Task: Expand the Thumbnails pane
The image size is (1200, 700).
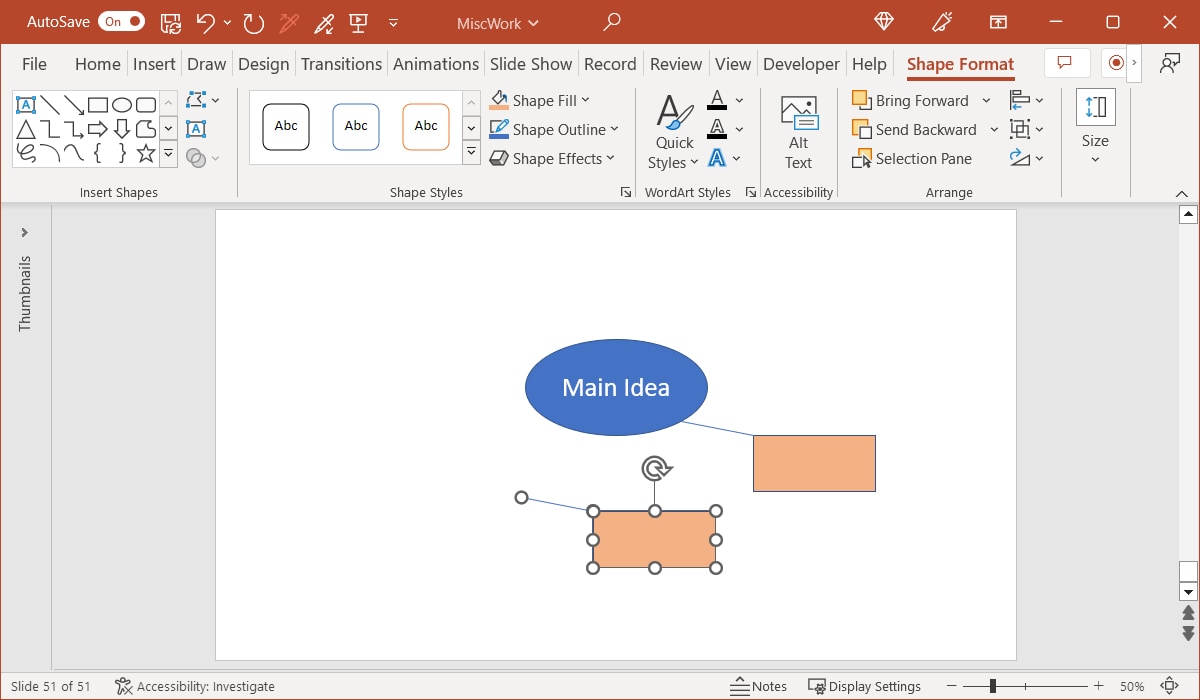Action: (x=24, y=233)
